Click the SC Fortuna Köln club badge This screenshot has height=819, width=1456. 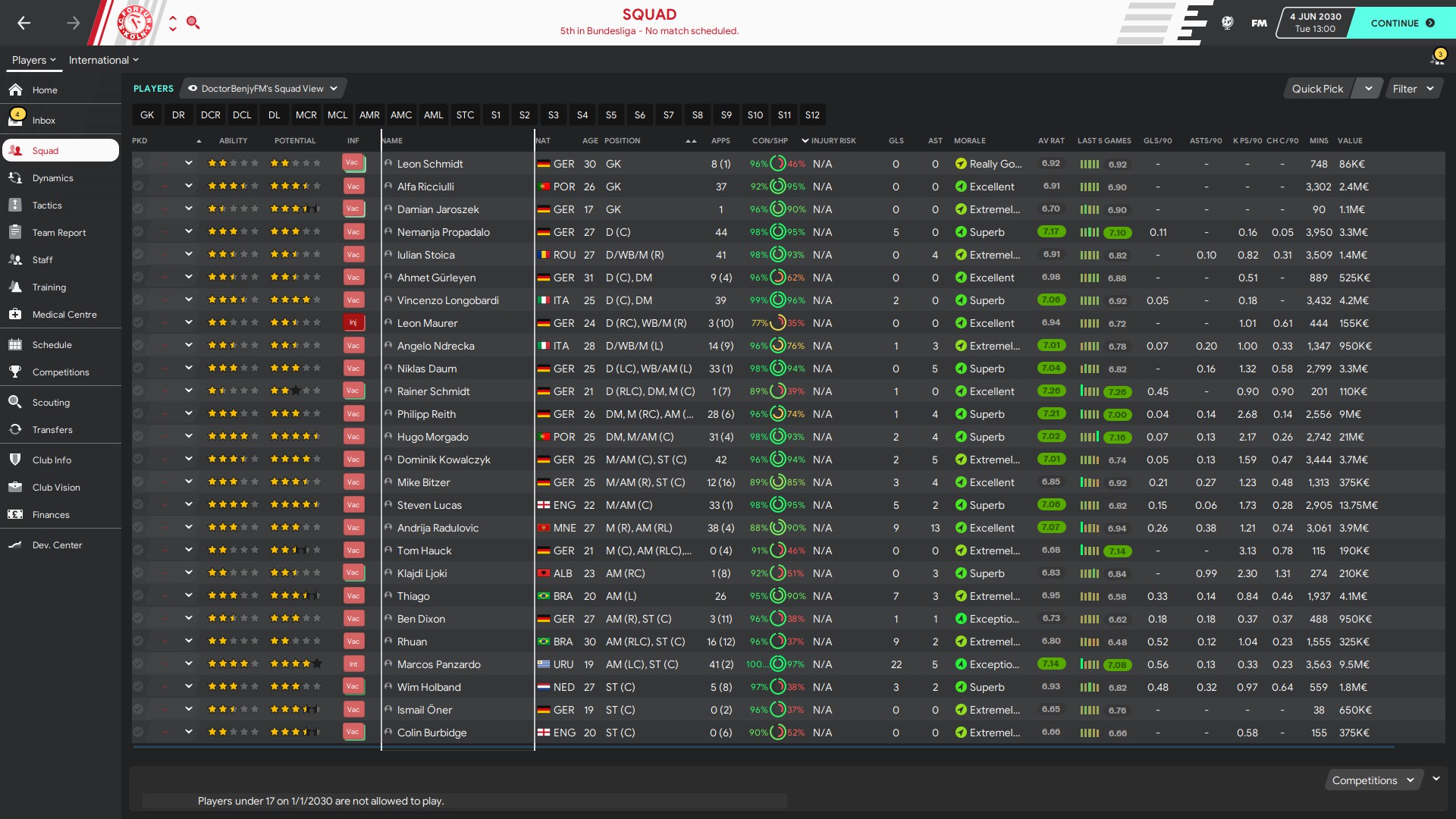tap(135, 23)
